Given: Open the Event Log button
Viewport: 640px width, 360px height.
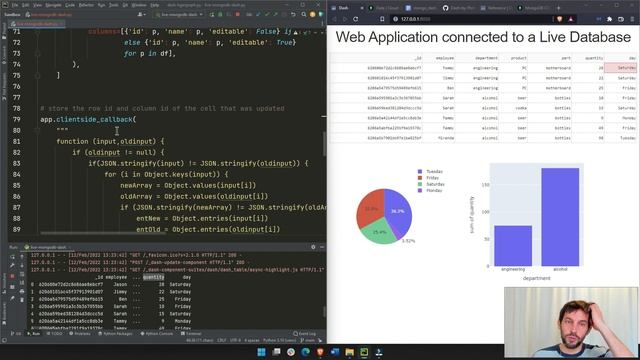Looking at the screenshot, I should 304,334.
